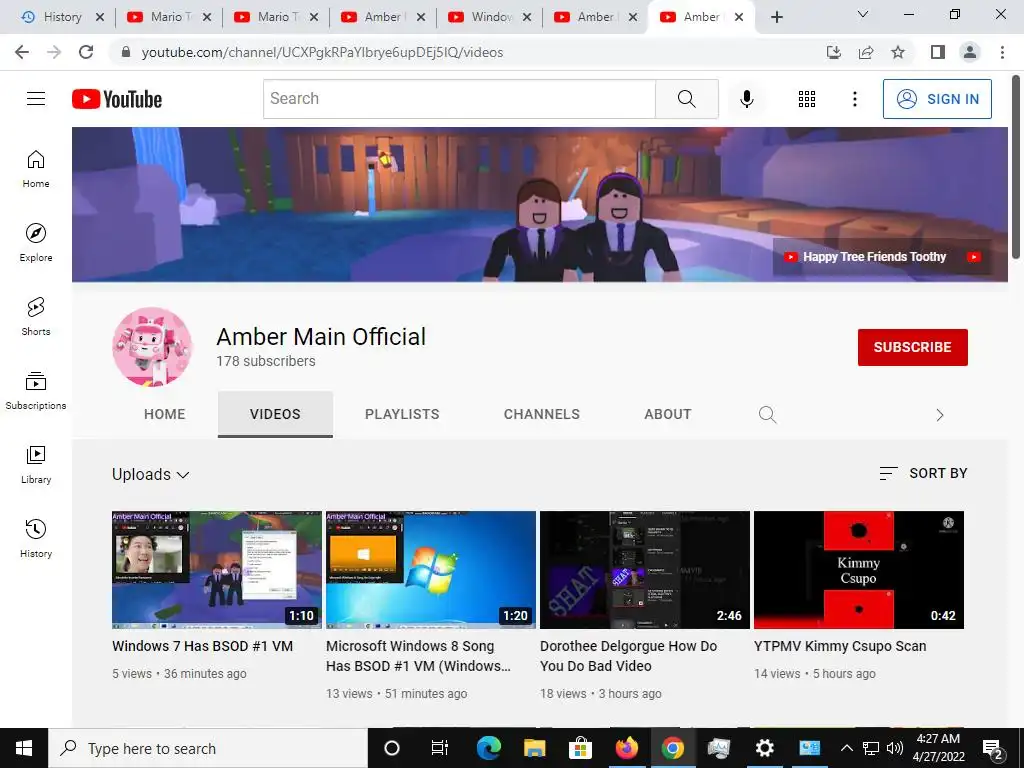Viewport: 1024px width, 768px height.
Task: Open Shorts in the sidebar
Action: tap(36, 317)
